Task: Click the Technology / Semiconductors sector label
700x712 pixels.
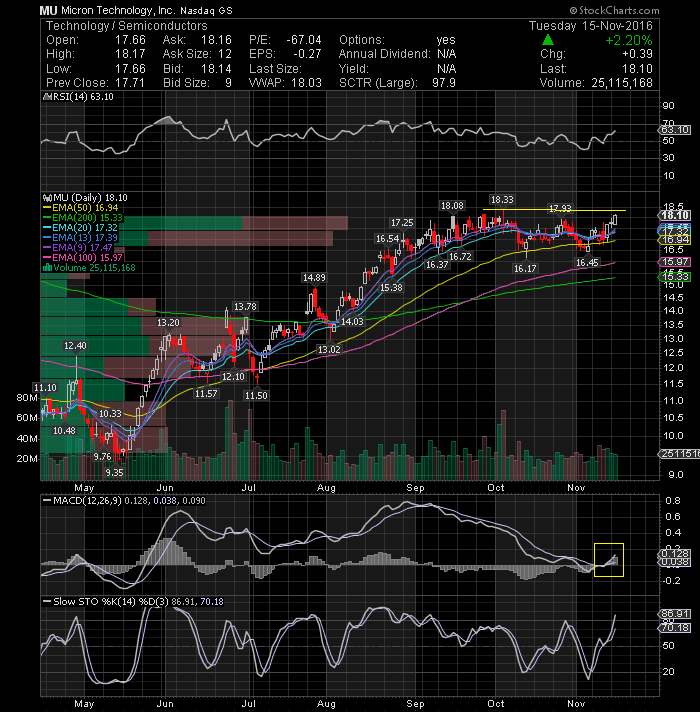Action: pos(126,25)
